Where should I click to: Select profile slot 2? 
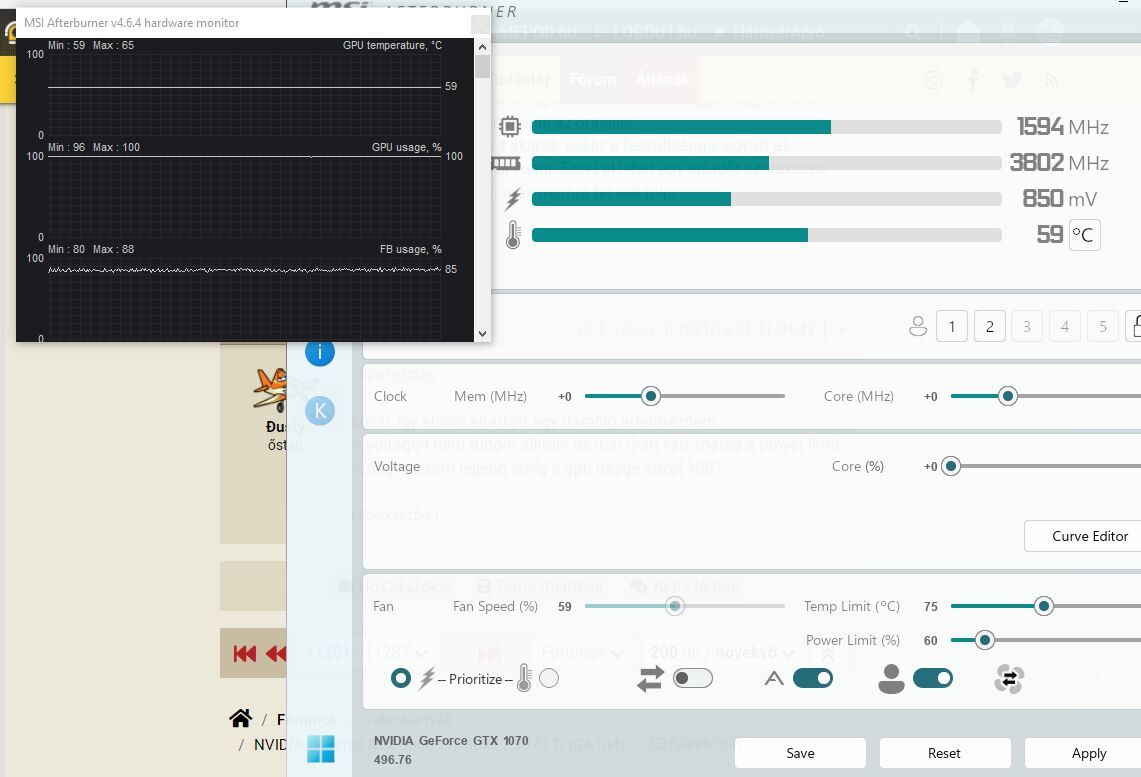(990, 327)
